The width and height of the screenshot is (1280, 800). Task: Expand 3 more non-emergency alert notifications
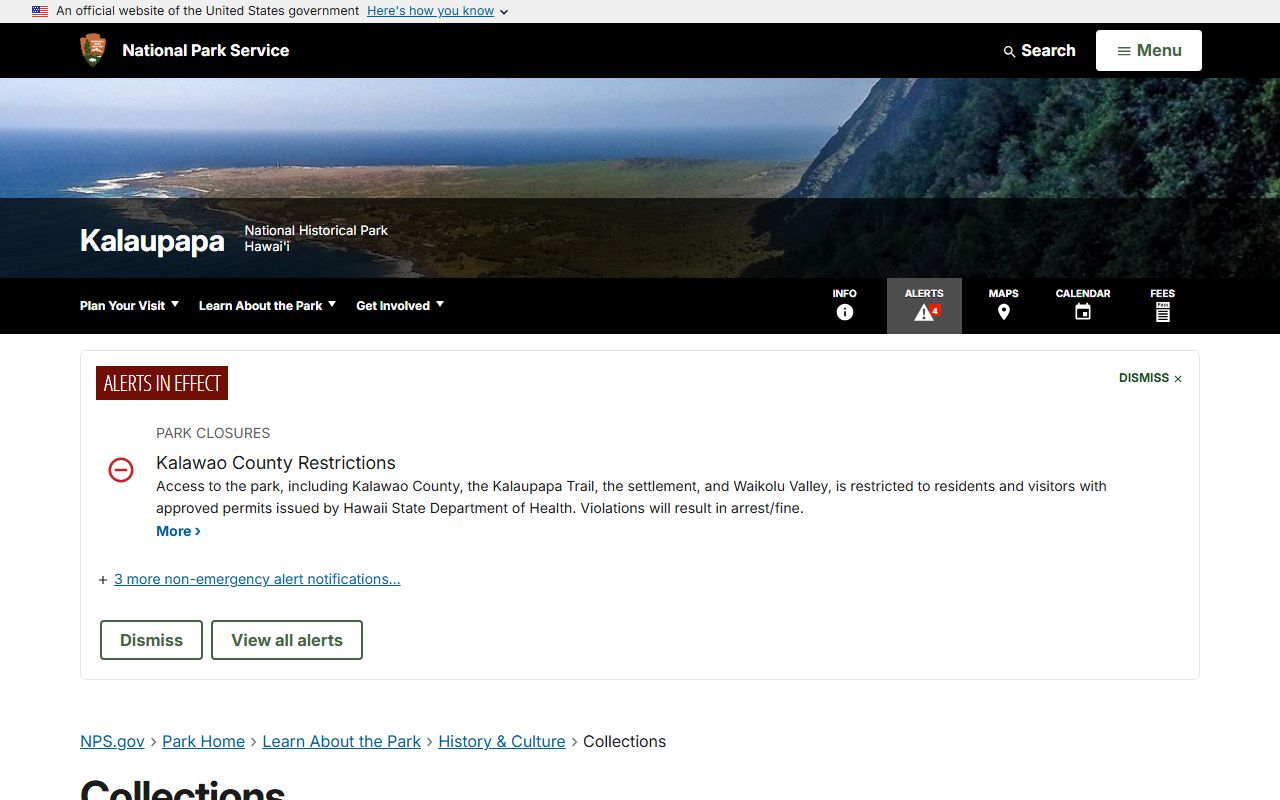click(257, 579)
